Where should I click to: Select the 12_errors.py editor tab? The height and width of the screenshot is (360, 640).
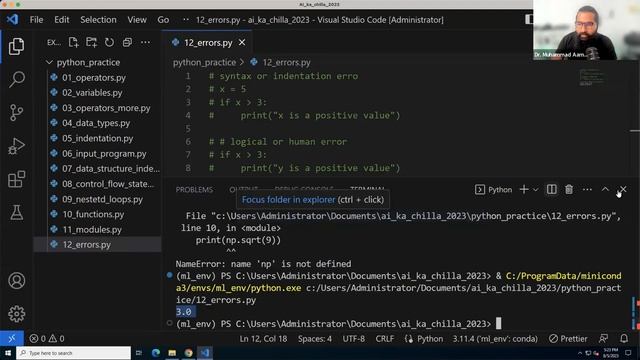click(x=207, y=42)
